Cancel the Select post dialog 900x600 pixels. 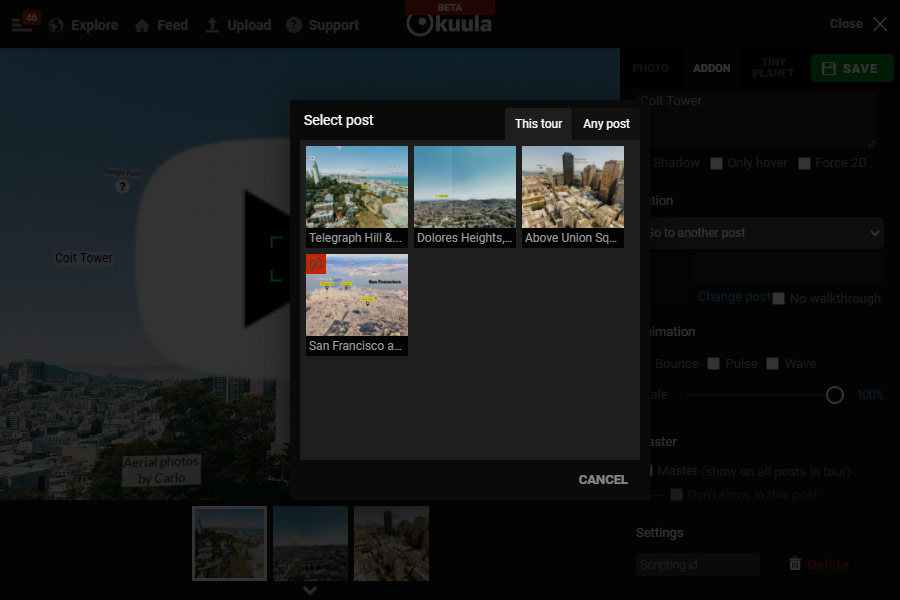click(603, 479)
